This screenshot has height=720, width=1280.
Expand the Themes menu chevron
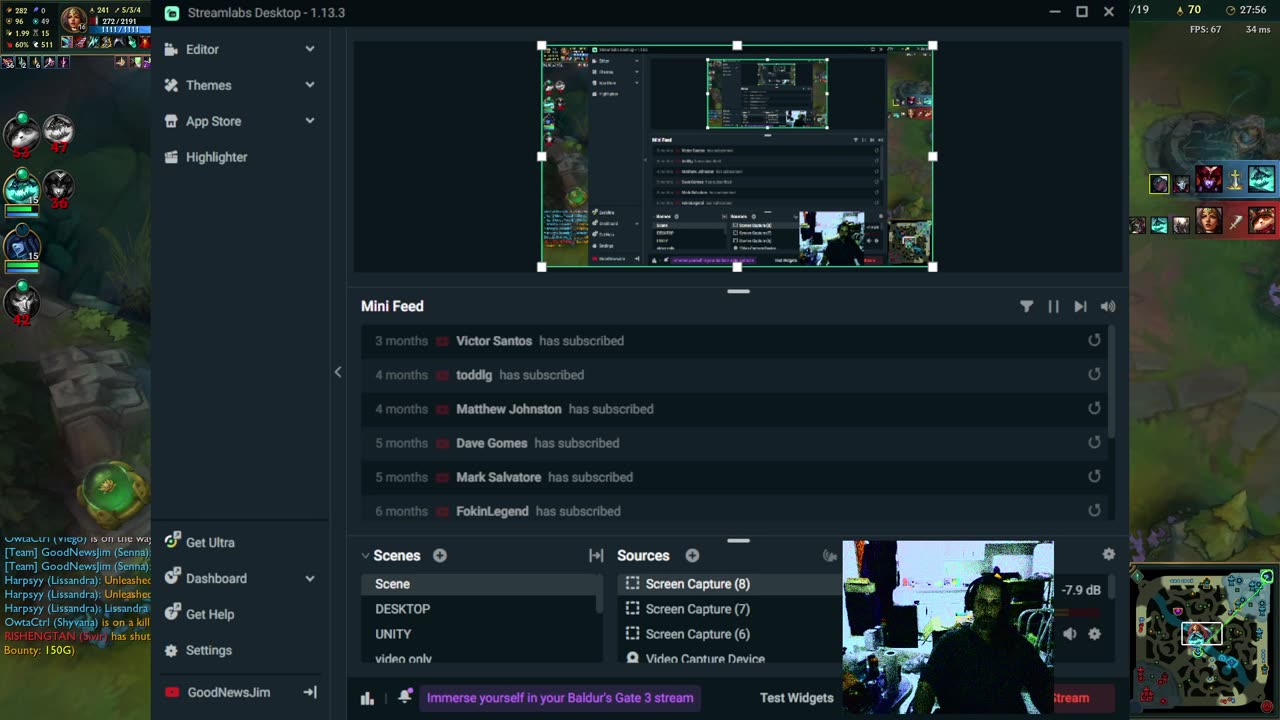[310, 85]
